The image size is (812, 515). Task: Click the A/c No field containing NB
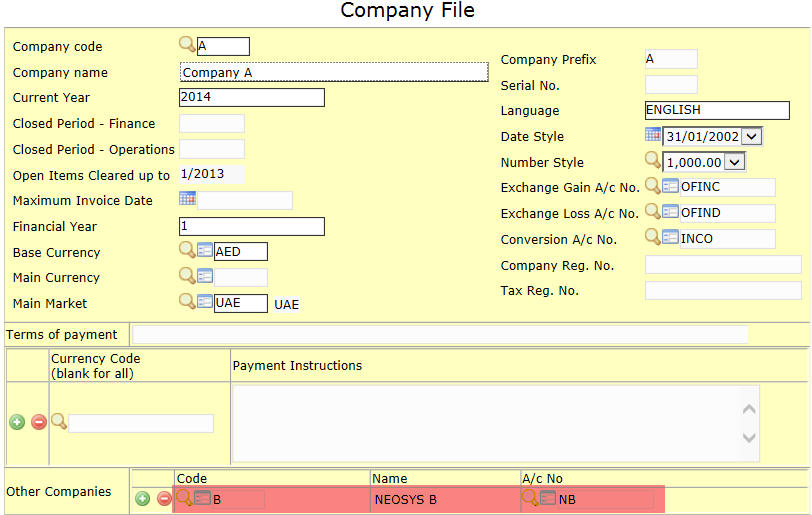[x=605, y=499]
